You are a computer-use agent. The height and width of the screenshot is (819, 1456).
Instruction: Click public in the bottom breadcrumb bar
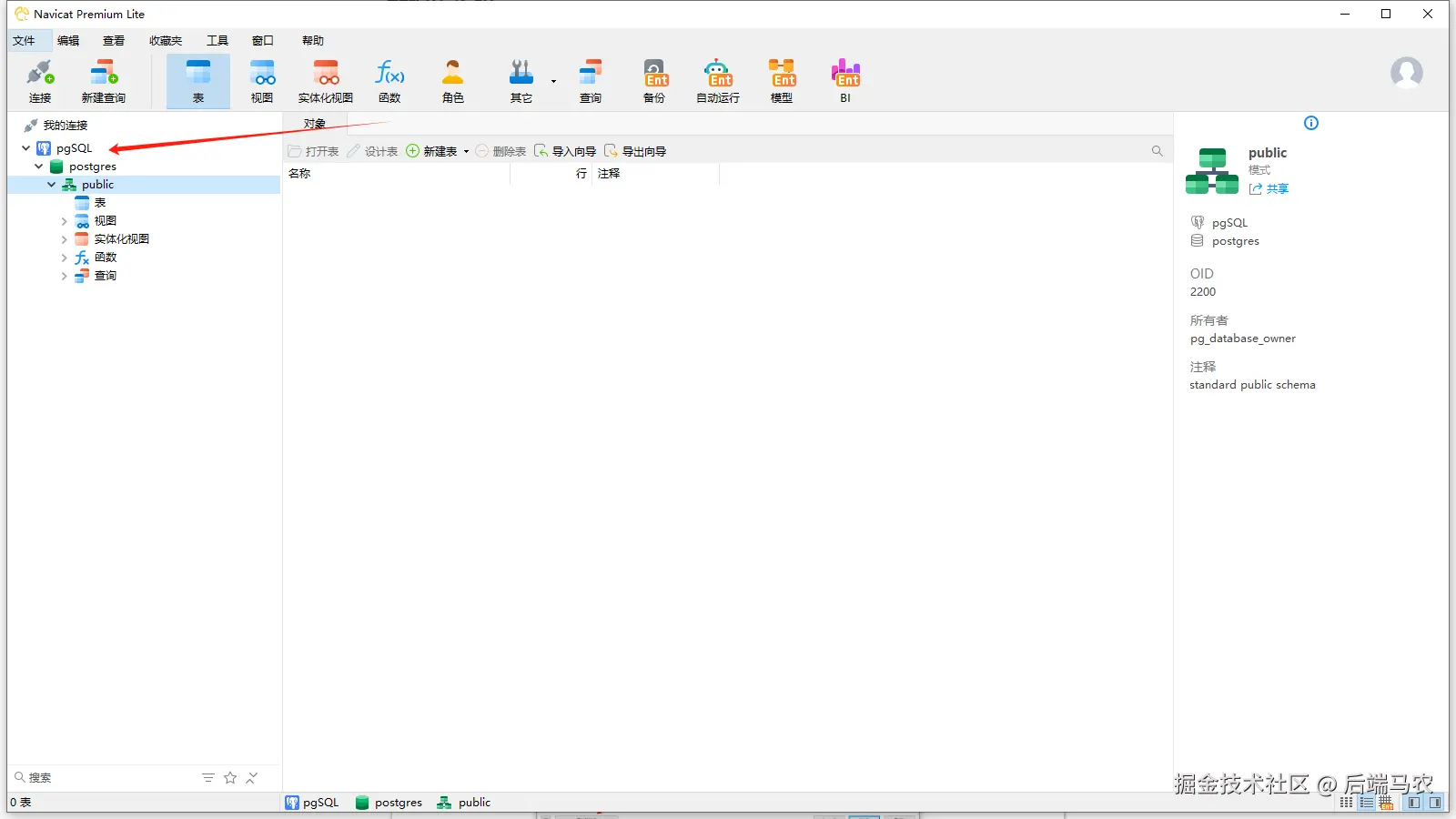[464, 803]
